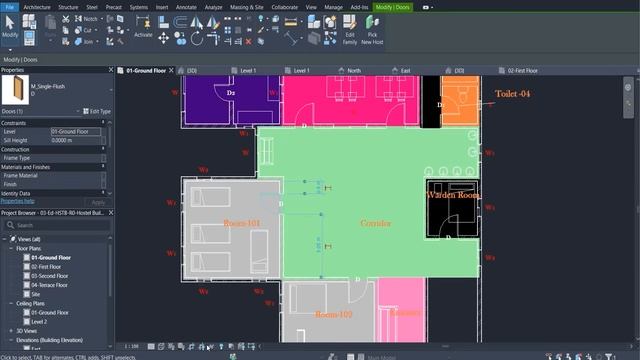Click the Cut geometry tool
Screen dimensions: 640x360
click(x=84, y=30)
